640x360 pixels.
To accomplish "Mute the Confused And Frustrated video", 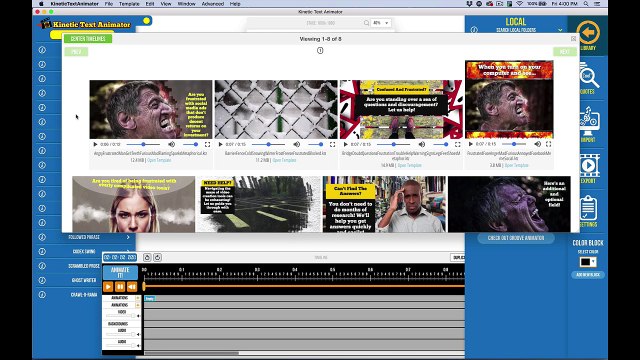I will (x=422, y=144).
